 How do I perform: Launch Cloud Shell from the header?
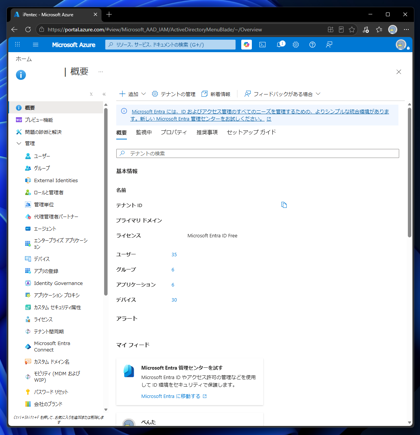point(263,45)
